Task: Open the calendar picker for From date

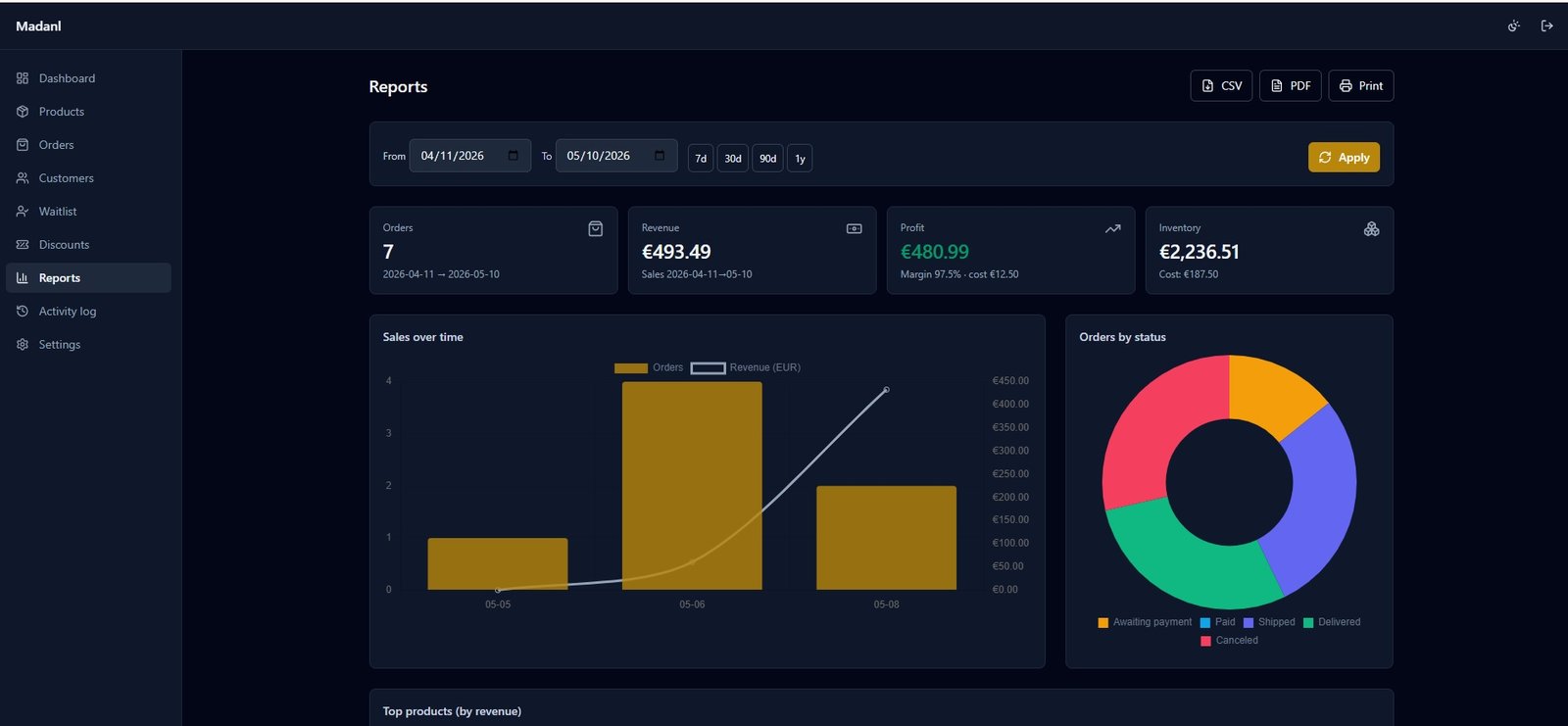Action: click(514, 156)
